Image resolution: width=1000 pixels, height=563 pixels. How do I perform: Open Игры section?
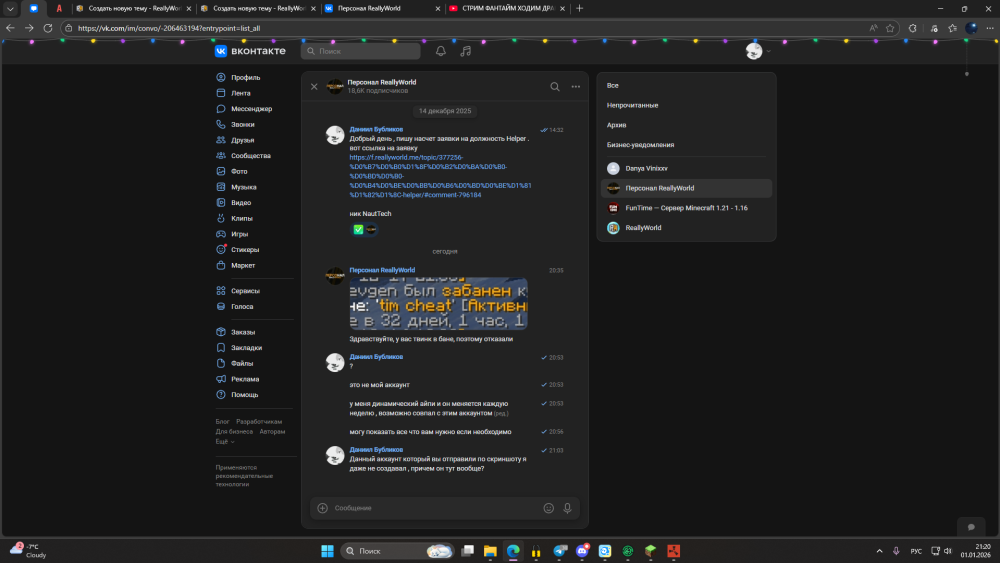pos(240,234)
